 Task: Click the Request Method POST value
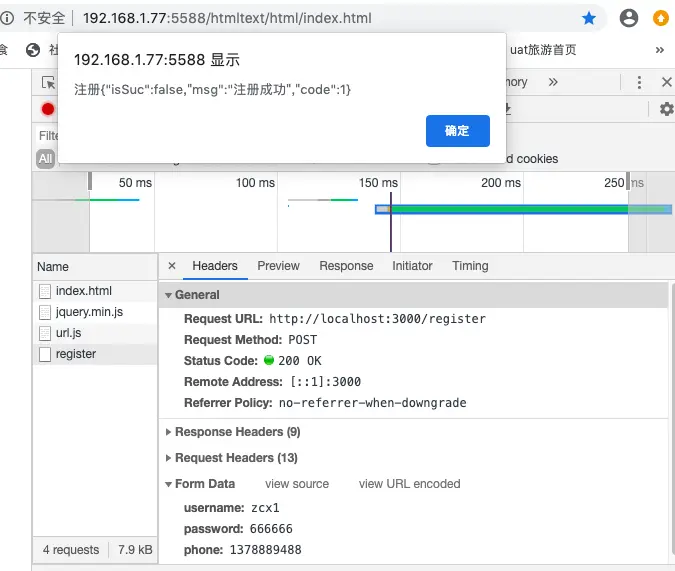(x=302, y=340)
